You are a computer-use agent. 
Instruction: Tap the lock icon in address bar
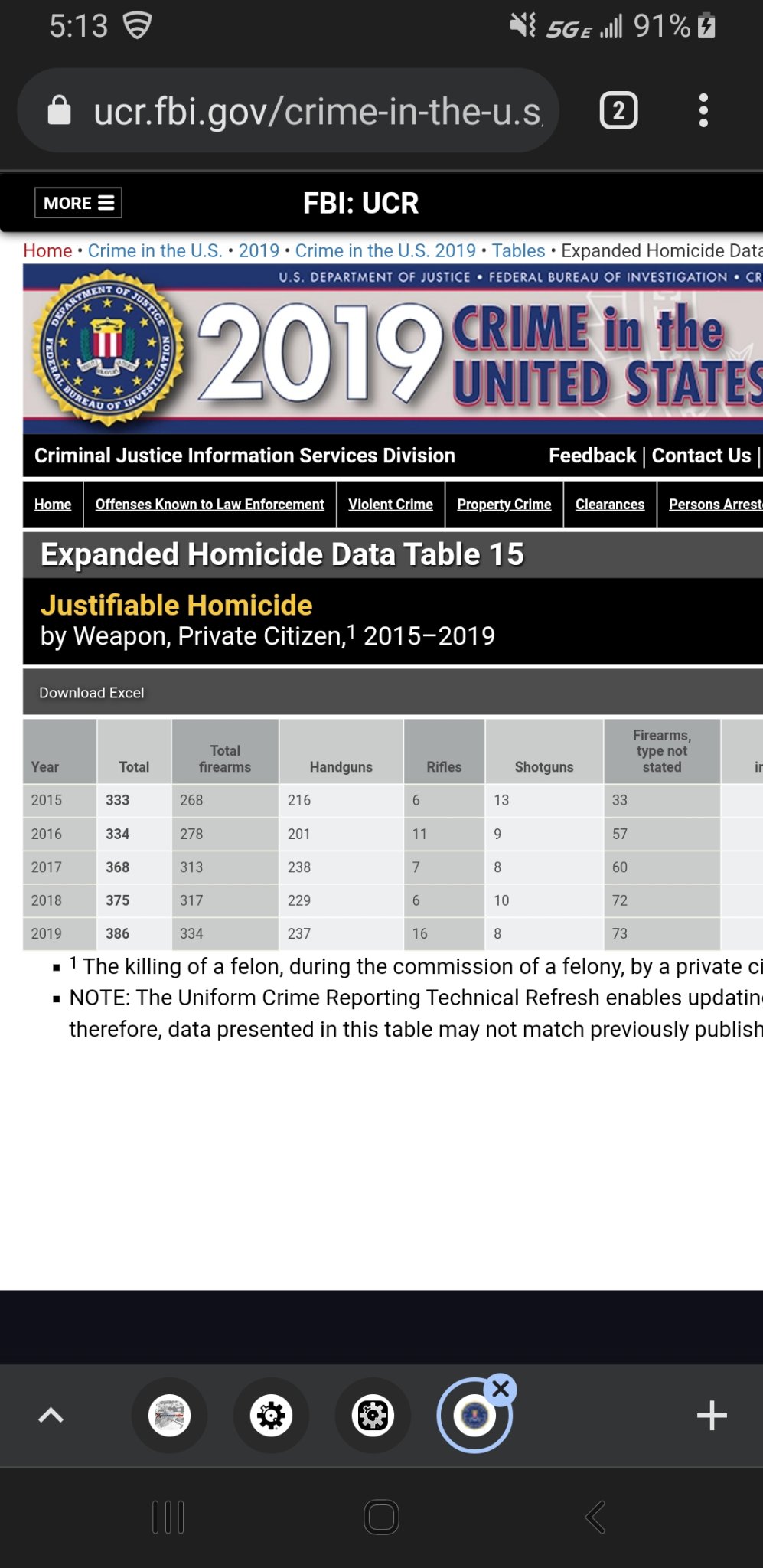pyautogui.click(x=59, y=110)
